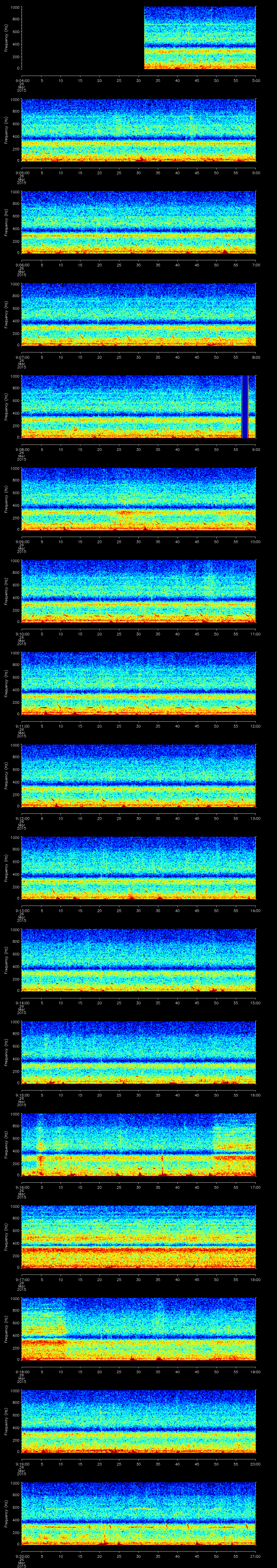This screenshot has height=1568, width=277.
Task: Click the '14:00' end time label
Action: click(255, 910)
